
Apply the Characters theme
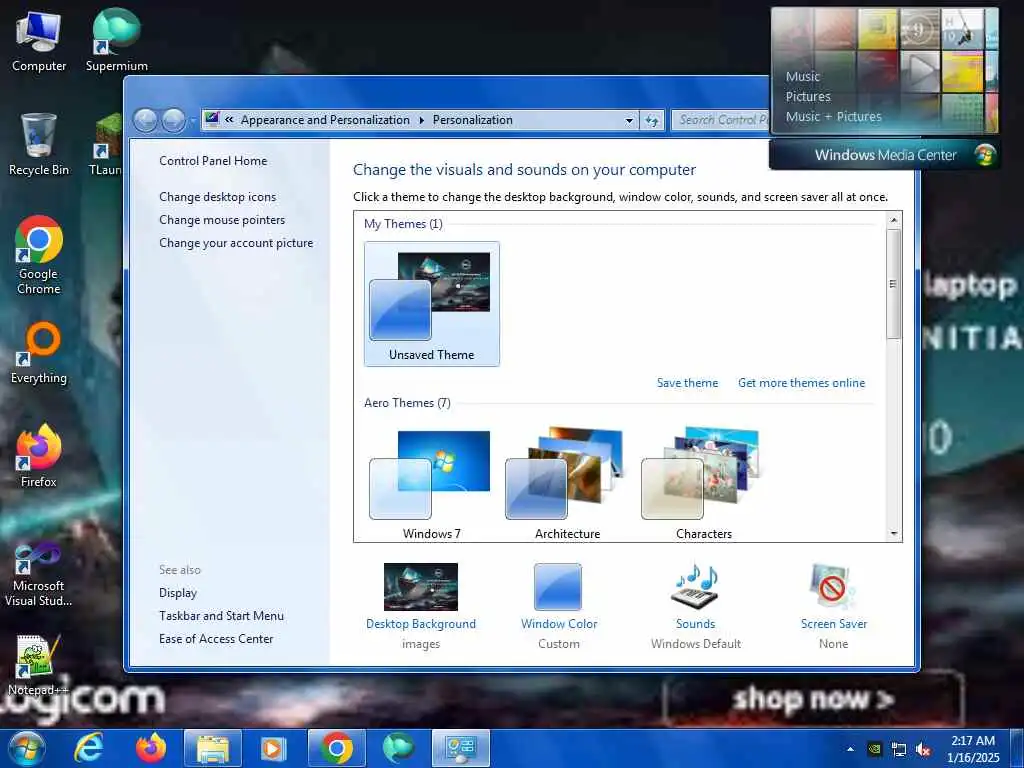pyautogui.click(x=703, y=483)
